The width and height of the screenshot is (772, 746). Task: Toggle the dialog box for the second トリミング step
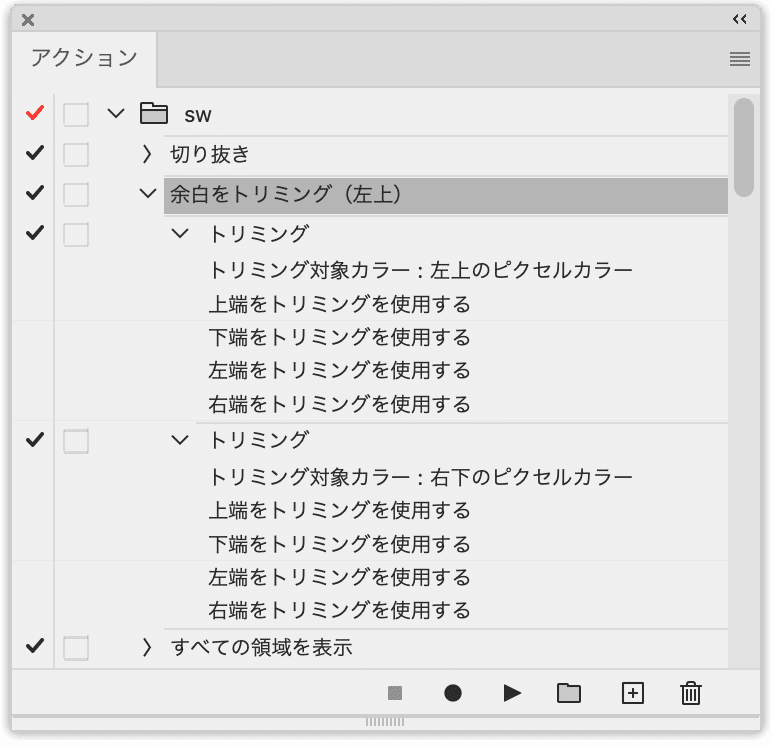(x=76, y=441)
